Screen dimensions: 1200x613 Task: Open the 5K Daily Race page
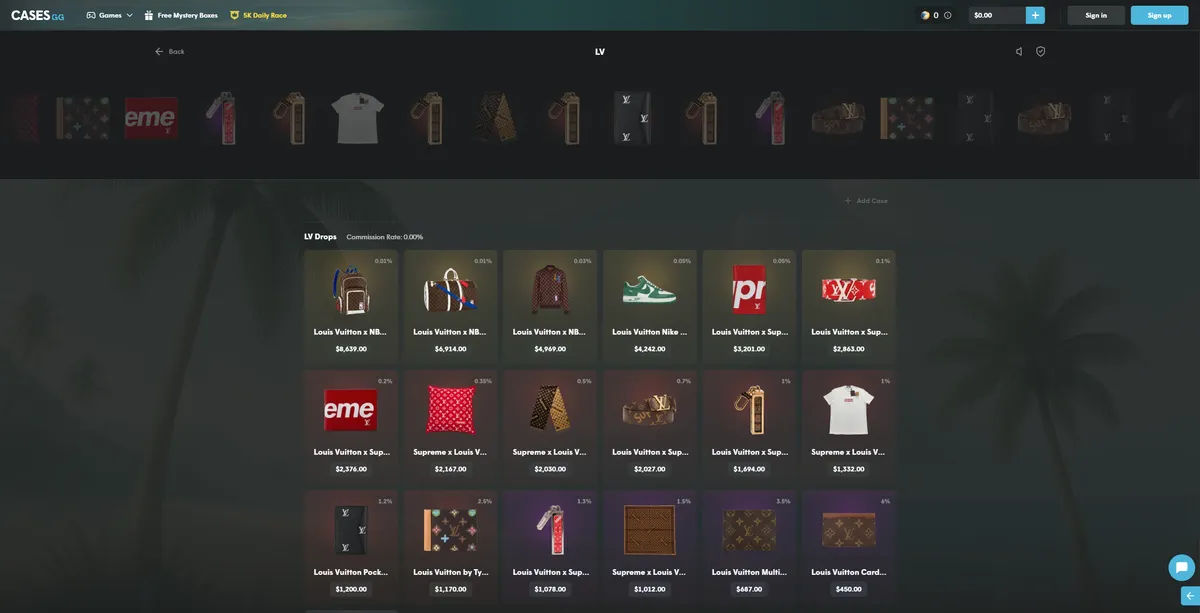point(258,15)
